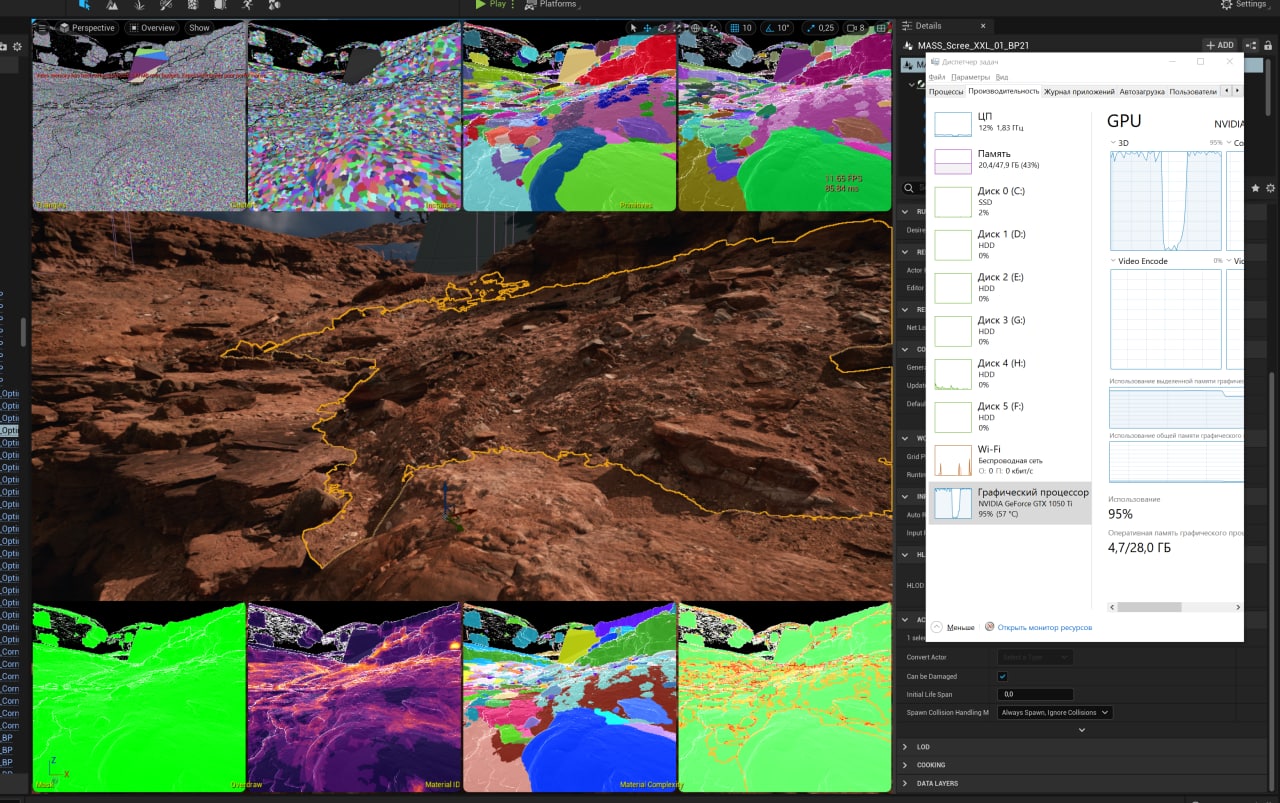Expand the DATA LAYERS section
Viewport: 1280px width, 803px height.
pos(905,783)
